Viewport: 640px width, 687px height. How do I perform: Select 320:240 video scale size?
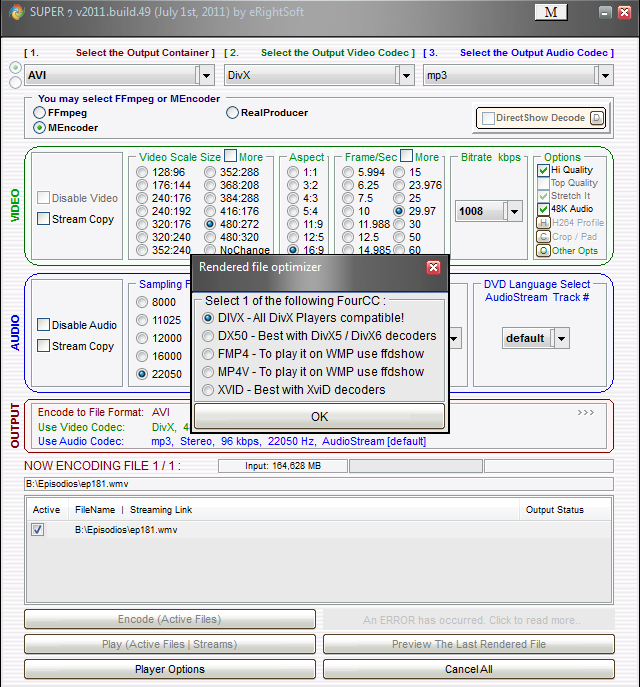tap(142, 237)
